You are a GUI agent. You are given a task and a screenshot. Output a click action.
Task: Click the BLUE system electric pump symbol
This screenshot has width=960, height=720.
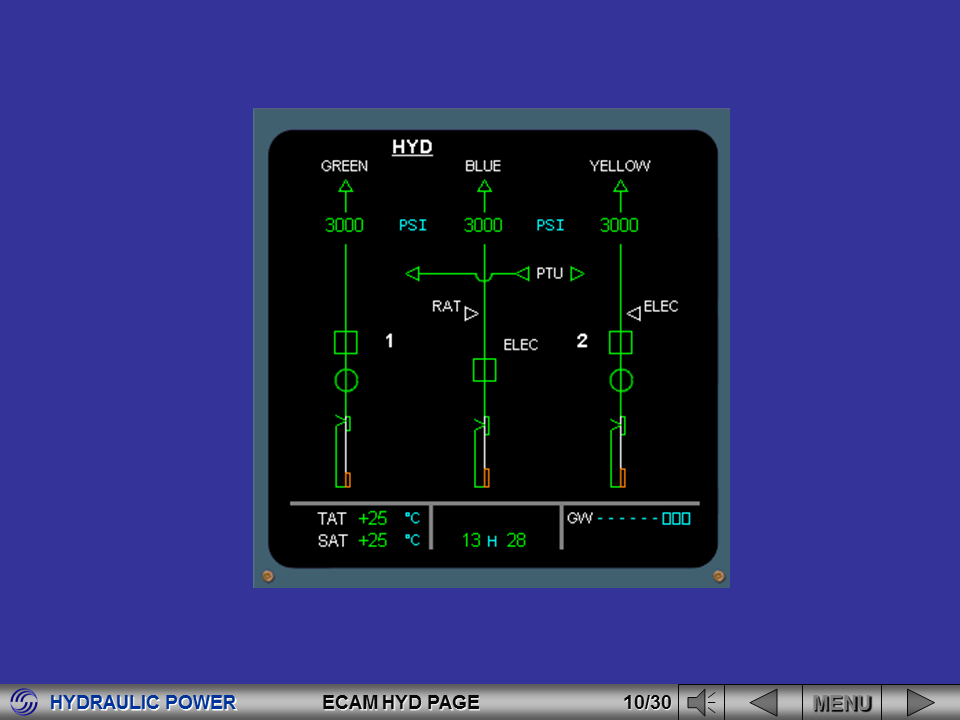point(483,369)
